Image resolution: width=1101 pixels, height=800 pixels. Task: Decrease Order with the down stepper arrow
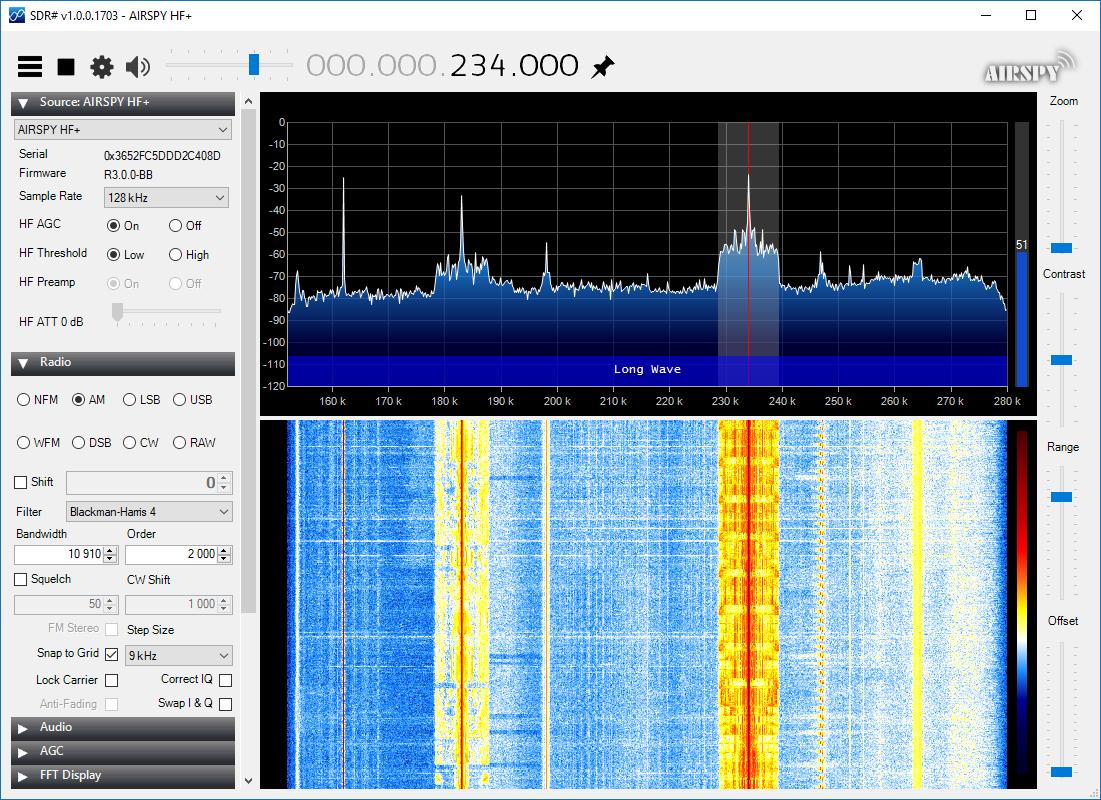click(224, 560)
